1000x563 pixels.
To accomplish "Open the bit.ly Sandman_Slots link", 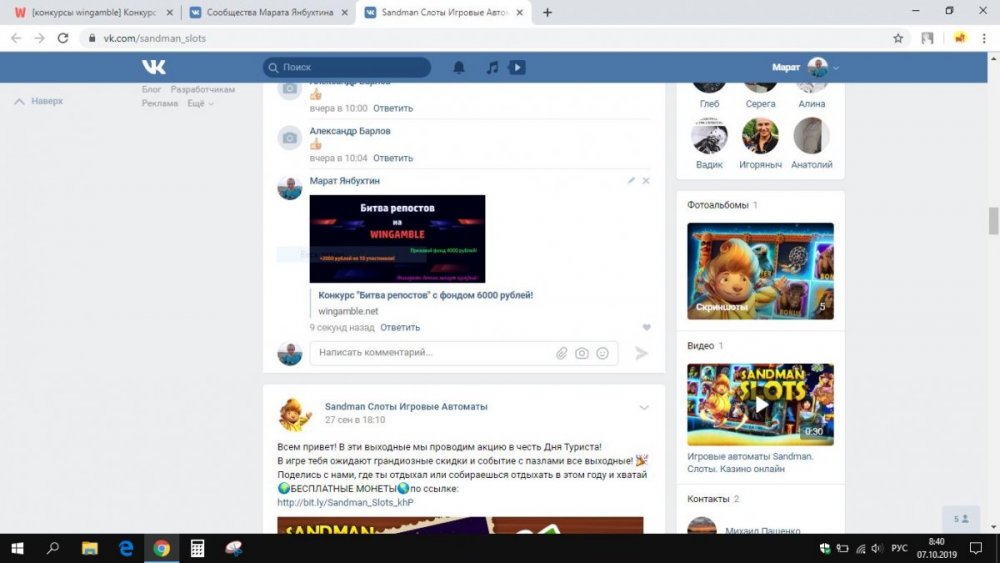I will 345,502.
